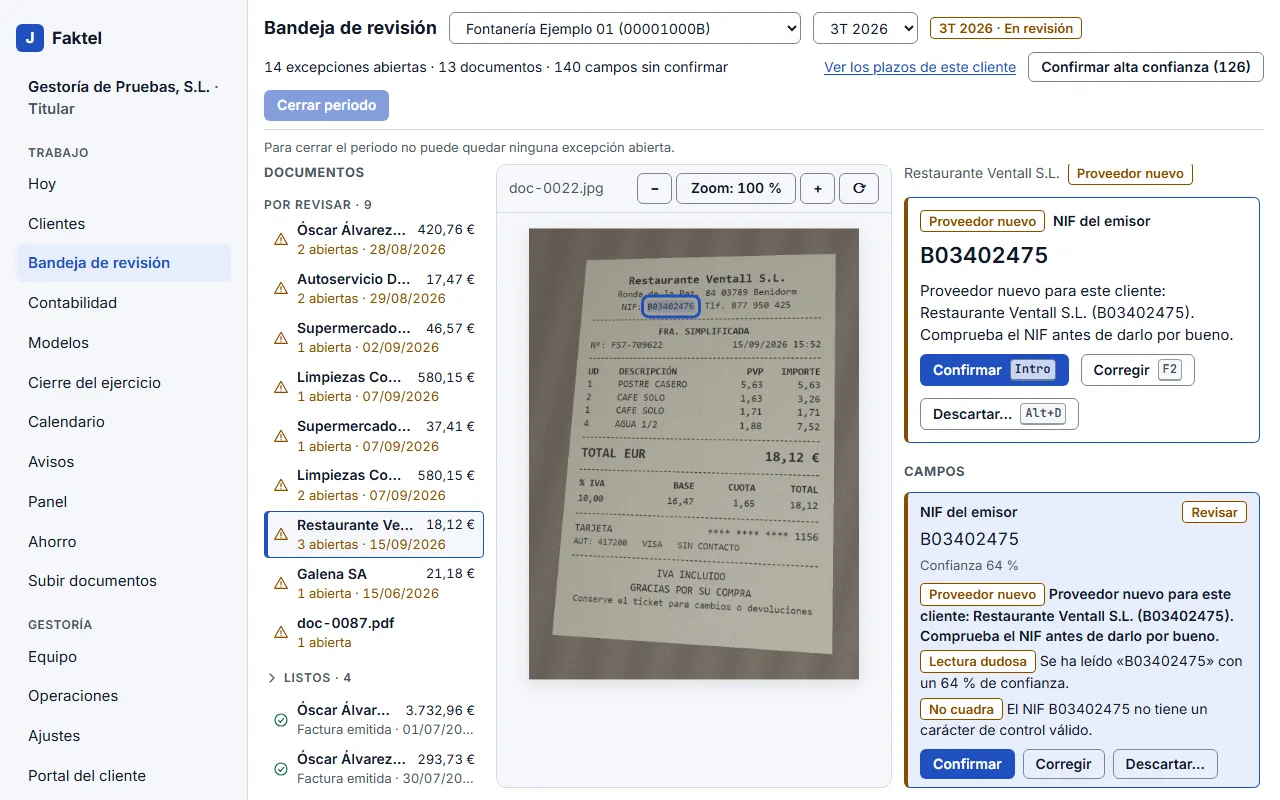
Task: Click Confirmar in the Campos card
Action: [x=967, y=764]
